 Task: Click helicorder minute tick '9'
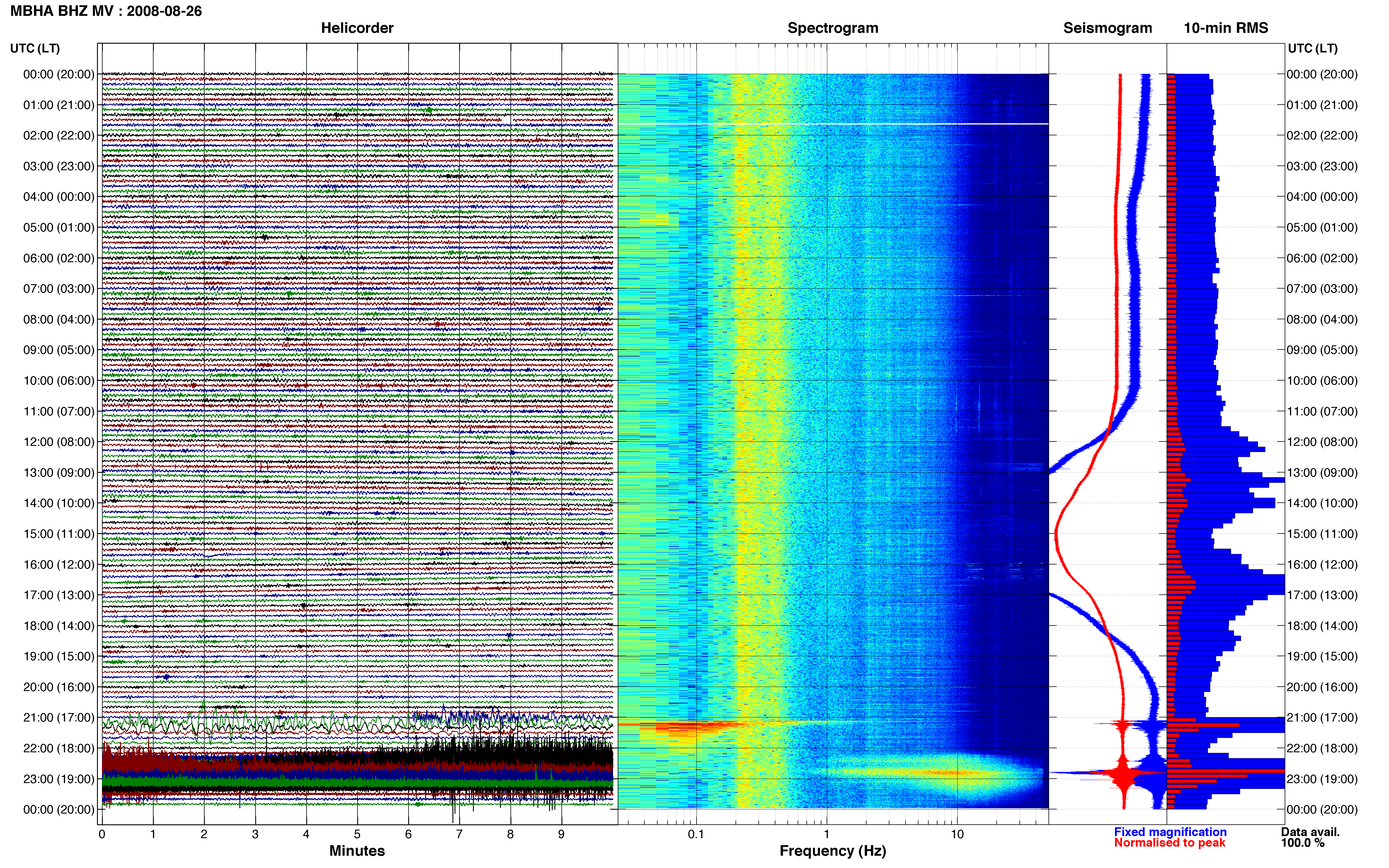click(x=561, y=835)
